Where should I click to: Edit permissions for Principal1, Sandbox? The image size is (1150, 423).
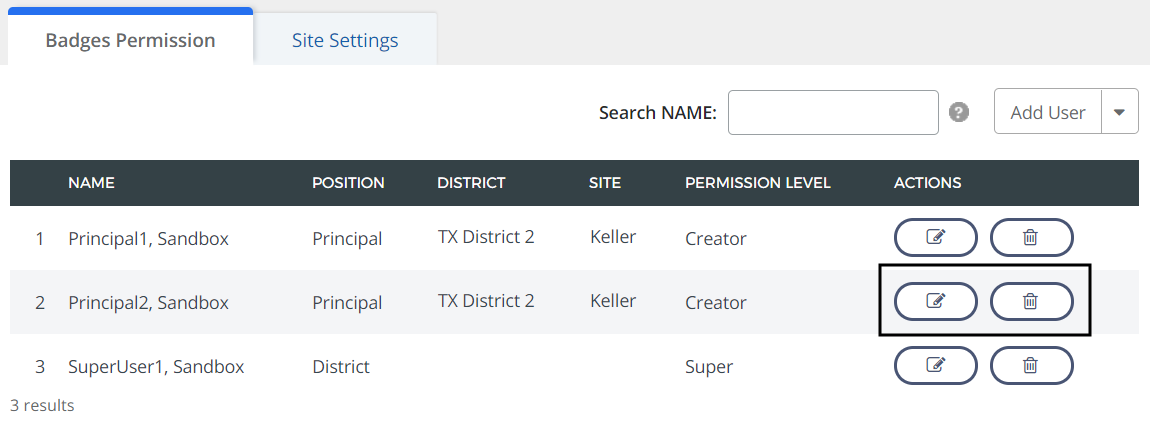click(x=935, y=238)
